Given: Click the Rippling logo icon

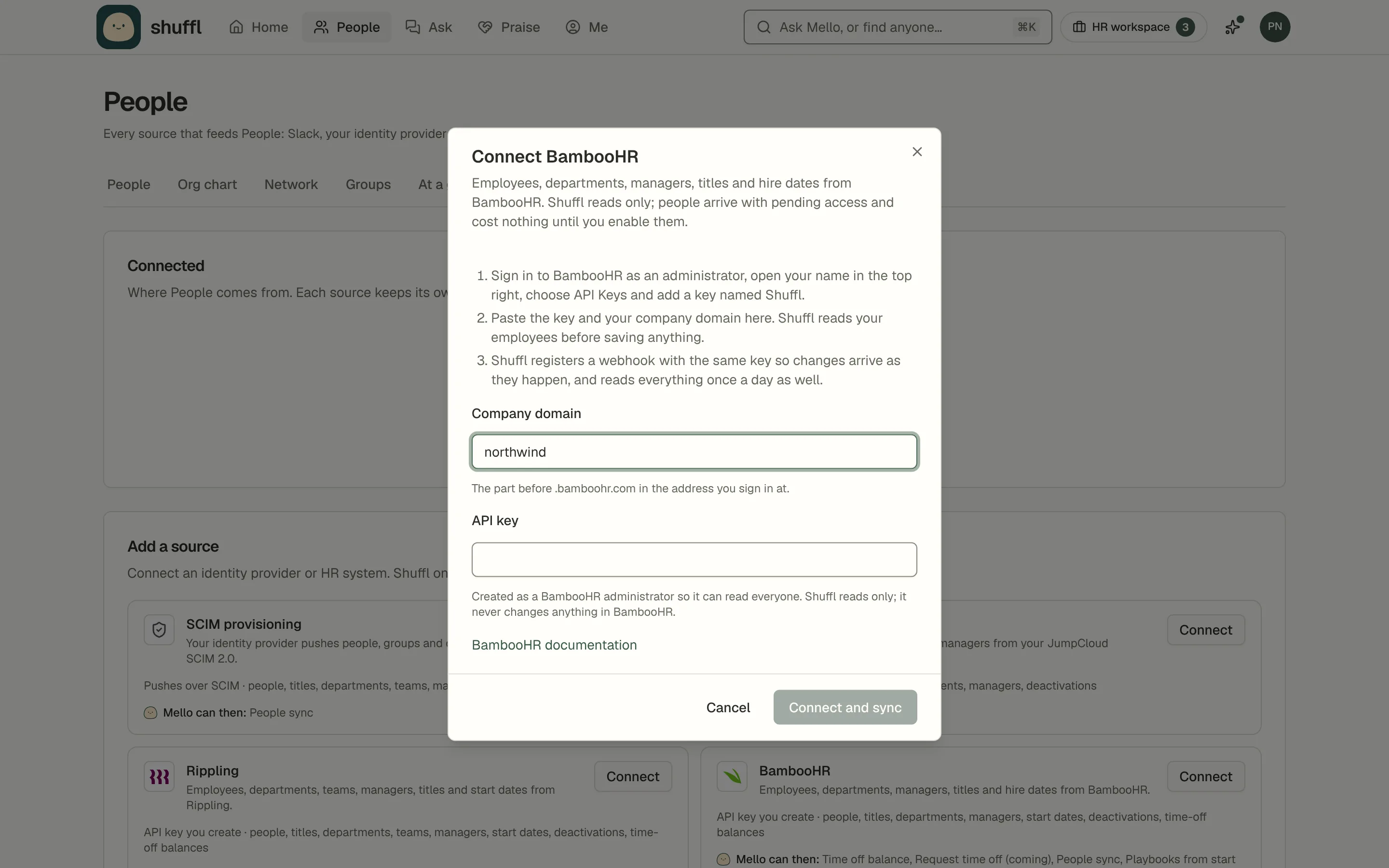Looking at the screenshot, I should click(159, 776).
